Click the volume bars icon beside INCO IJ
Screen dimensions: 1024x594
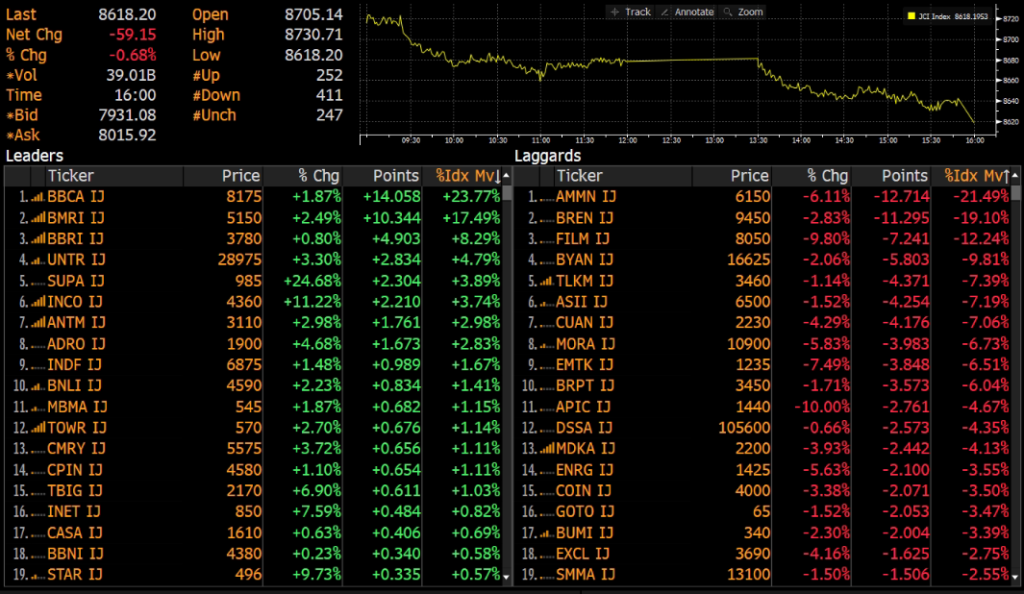click(x=37, y=302)
